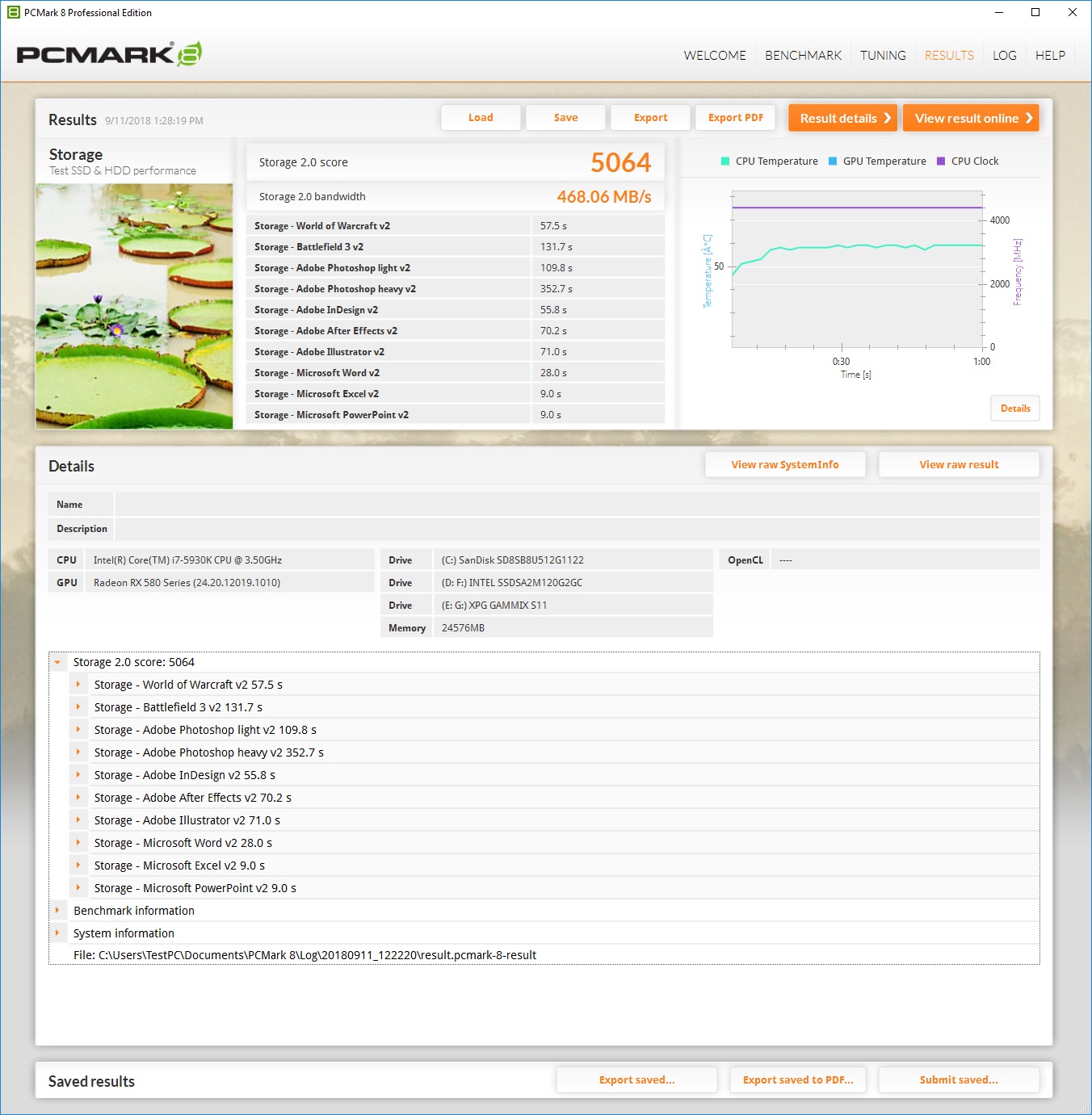Click the PCMark app icon in title bar
Screen dimensions: 1092x1115
click(13, 12)
